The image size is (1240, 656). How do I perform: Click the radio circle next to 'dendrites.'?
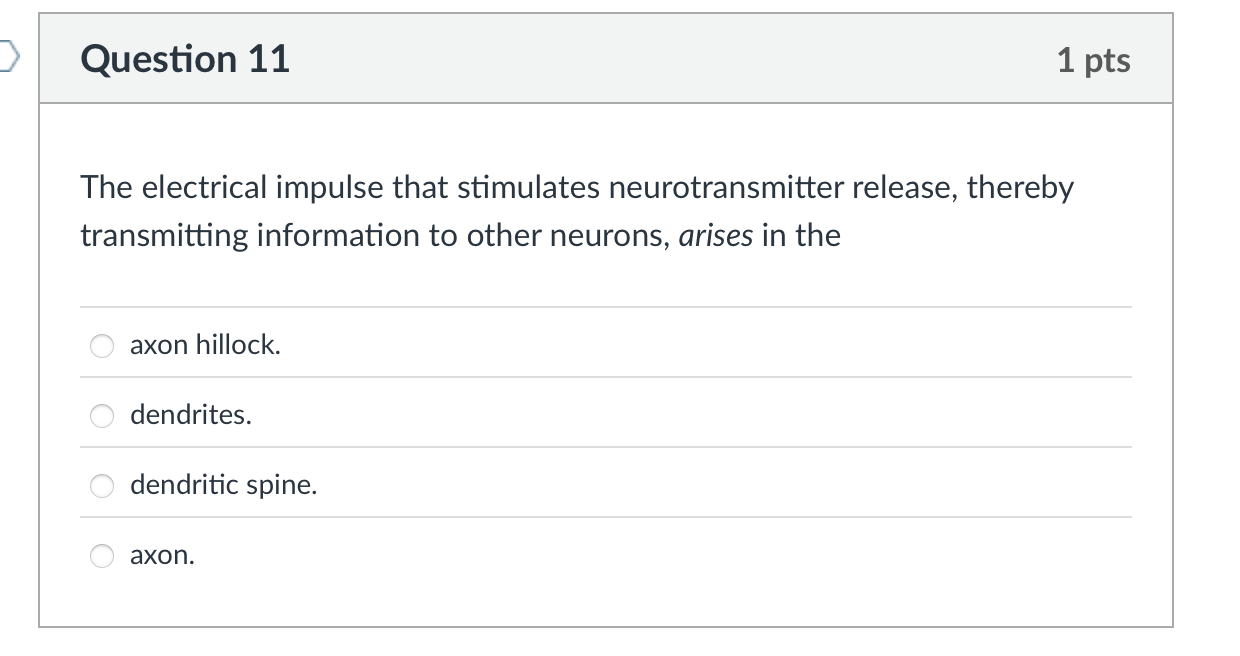coord(101,416)
